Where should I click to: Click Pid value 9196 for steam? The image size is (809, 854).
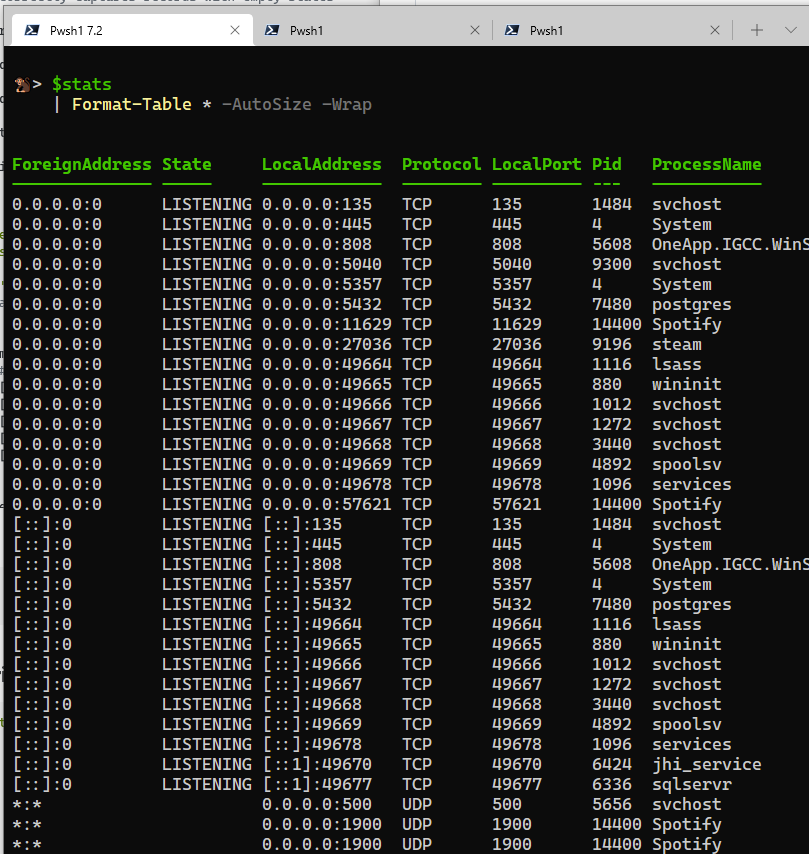(x=612, y=345)
